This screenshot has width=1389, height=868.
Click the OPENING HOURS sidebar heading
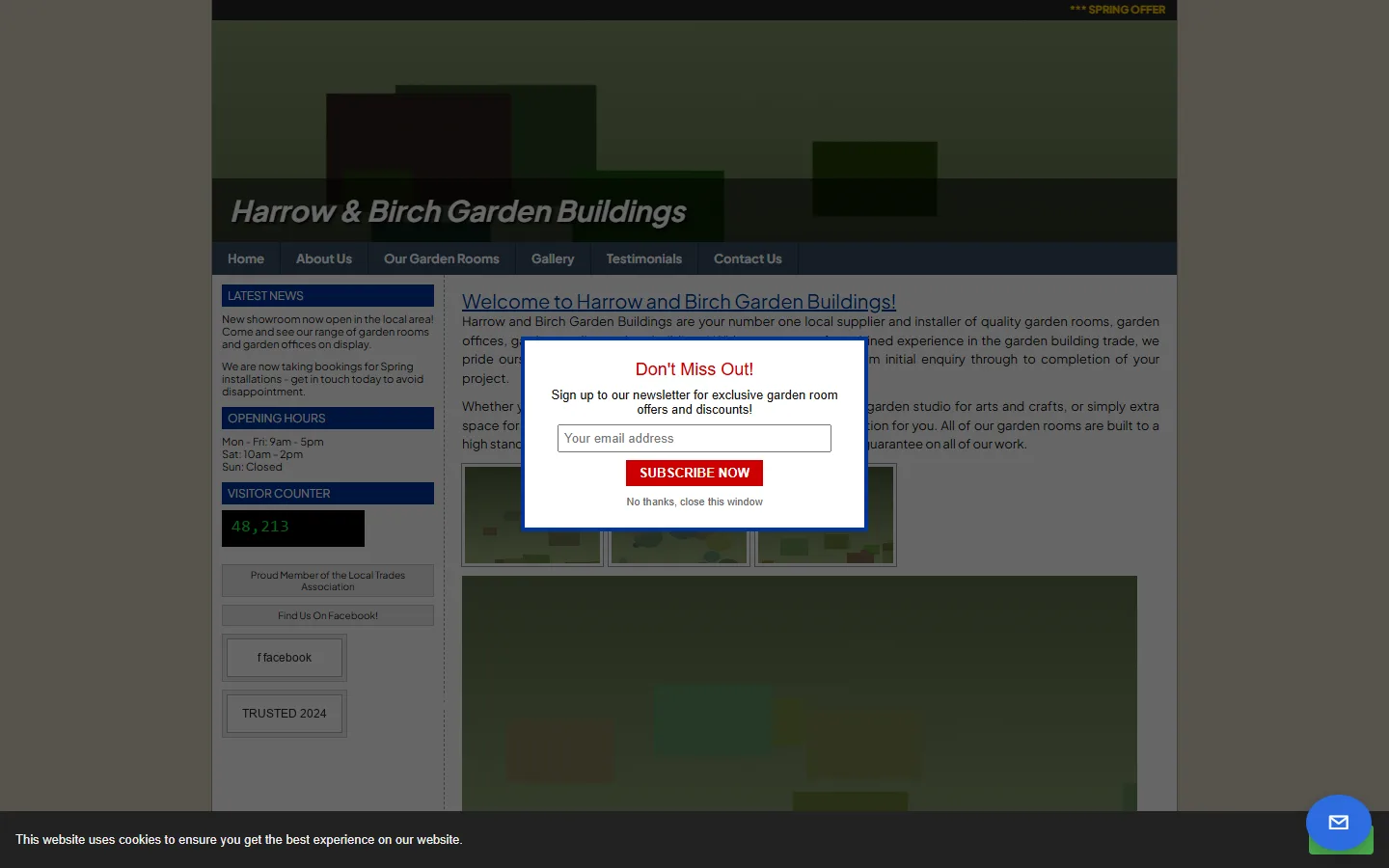[328, 419]
